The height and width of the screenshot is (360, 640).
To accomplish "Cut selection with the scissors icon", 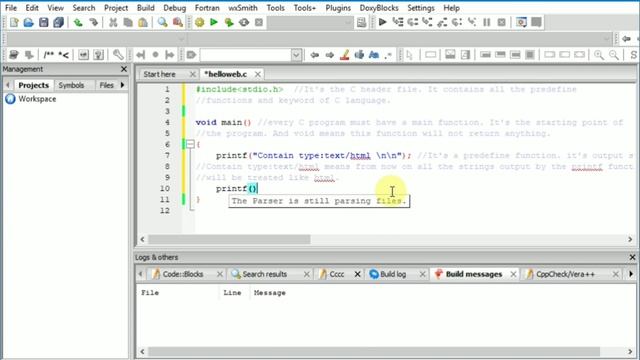I will click(x=113, y=22).
